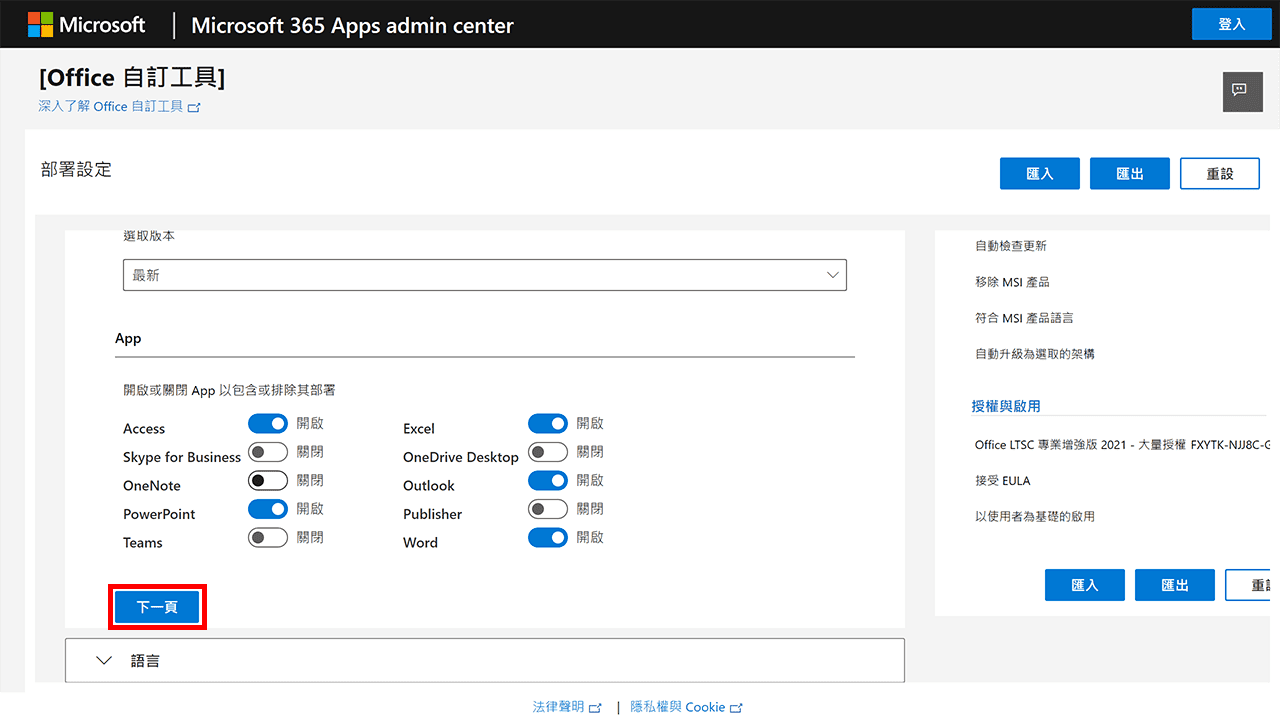Turn on the Publisher toggle

tap(547, 508)
